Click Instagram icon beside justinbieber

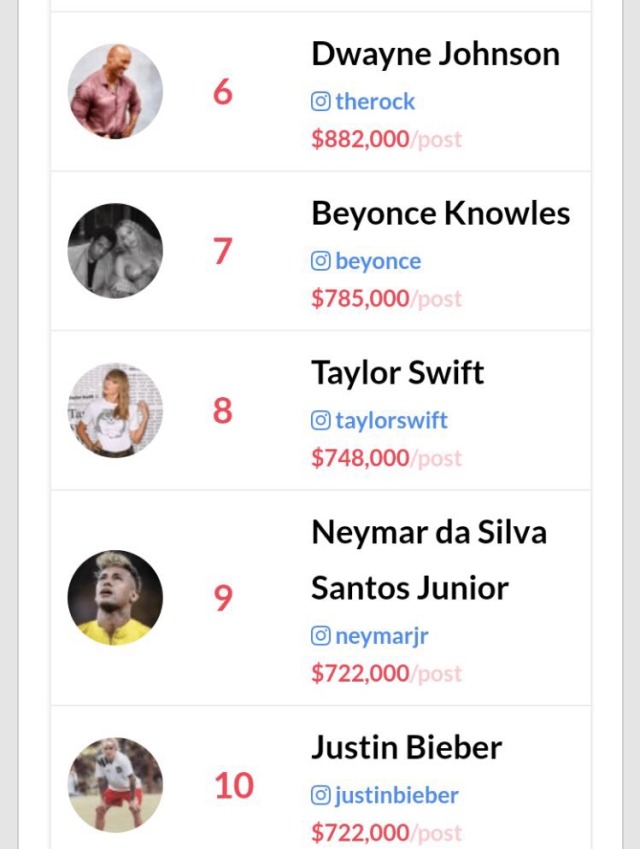coord(321,795)
